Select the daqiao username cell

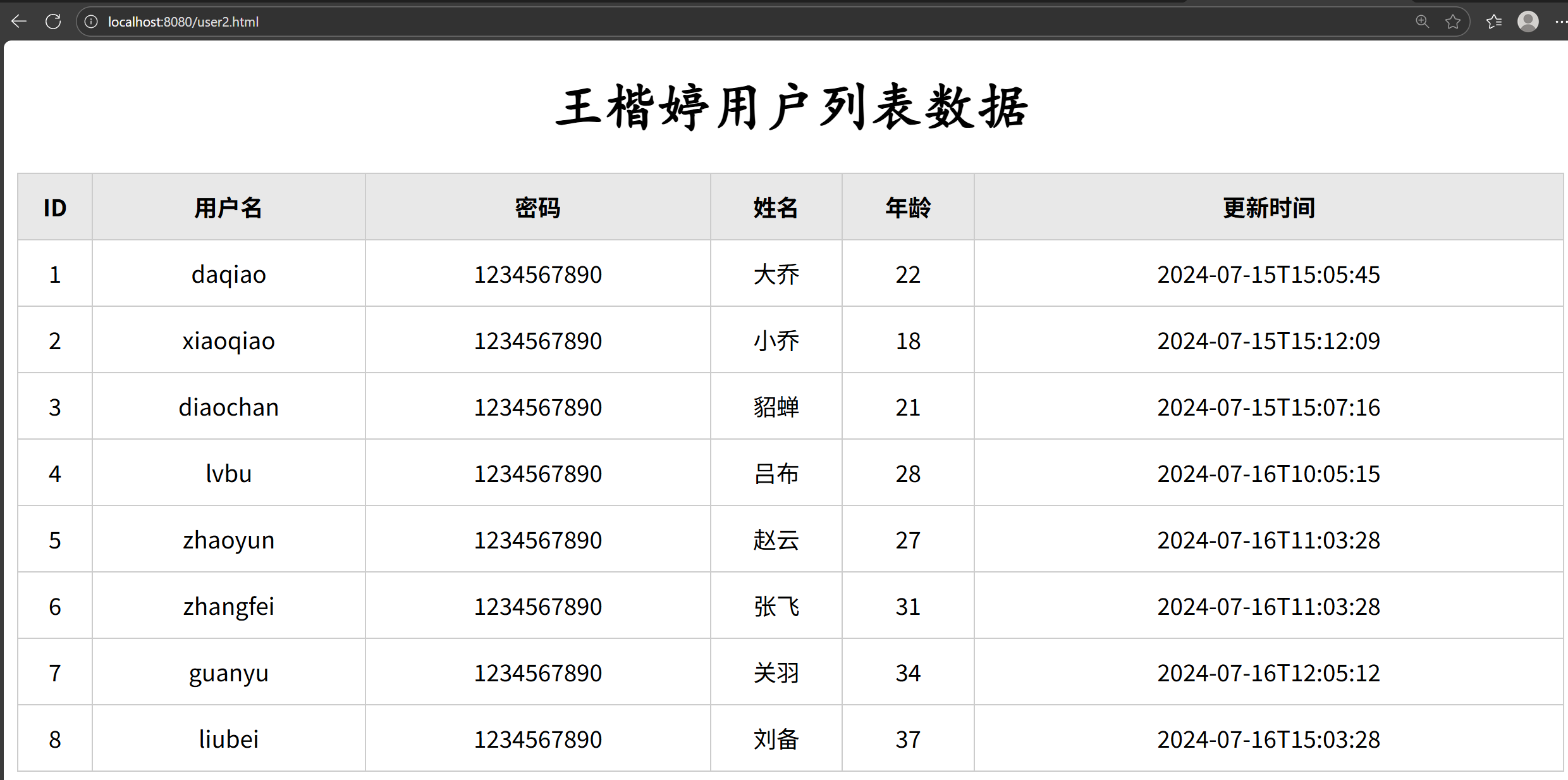pyautogui.click(x=228, y=275)
